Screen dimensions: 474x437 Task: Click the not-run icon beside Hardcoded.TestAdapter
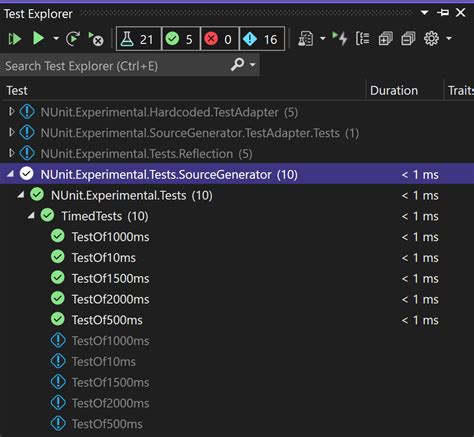[x=27, y=112]
